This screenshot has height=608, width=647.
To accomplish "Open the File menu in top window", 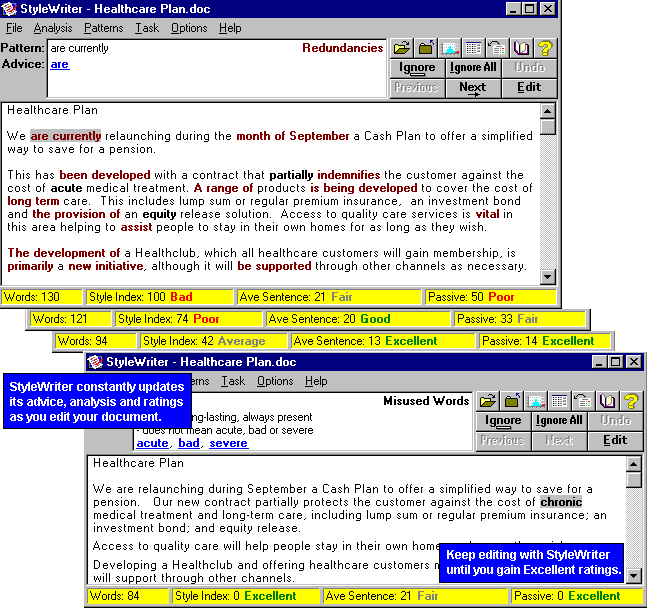I will 14,28.
